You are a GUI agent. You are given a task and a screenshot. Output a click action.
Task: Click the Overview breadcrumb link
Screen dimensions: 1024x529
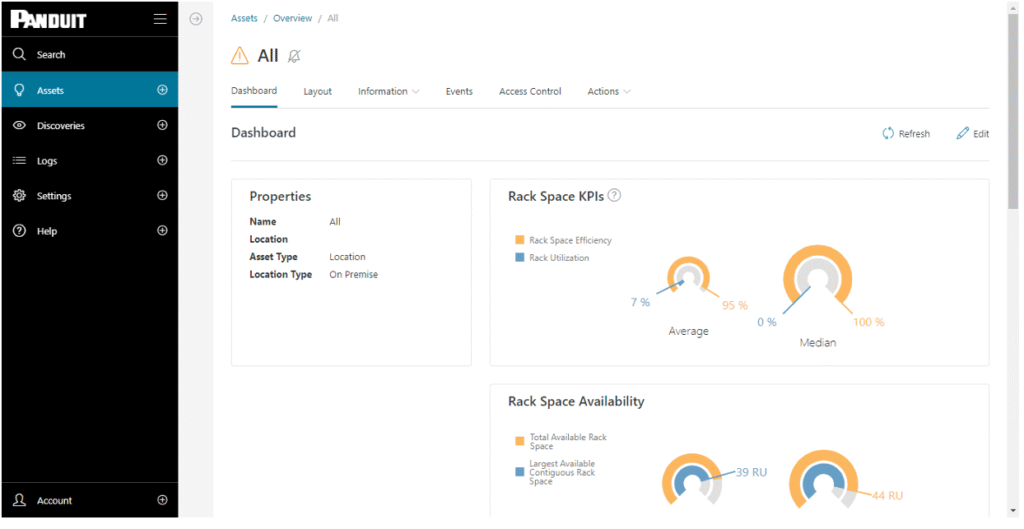tap(292, 19)
